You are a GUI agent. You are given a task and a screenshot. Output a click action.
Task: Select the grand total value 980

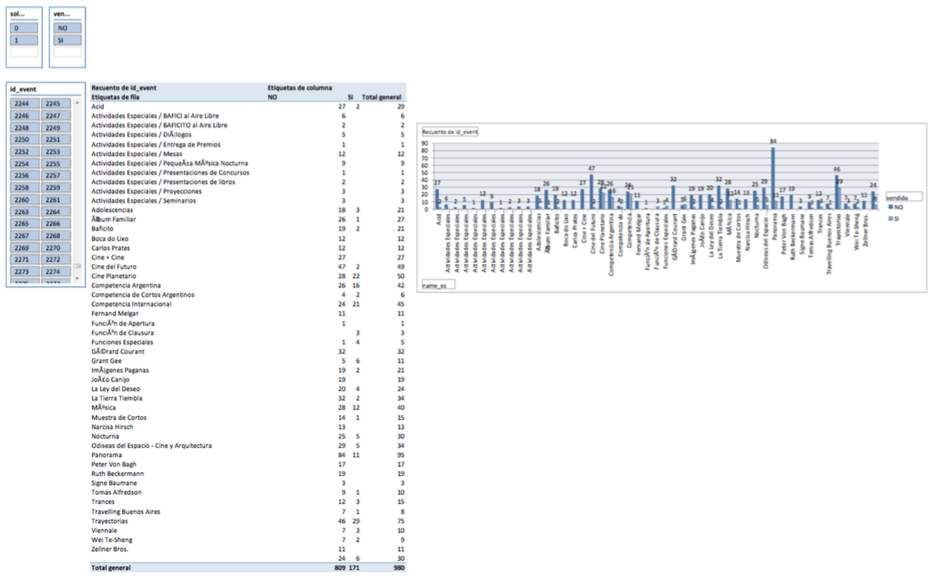pos(398,567)
